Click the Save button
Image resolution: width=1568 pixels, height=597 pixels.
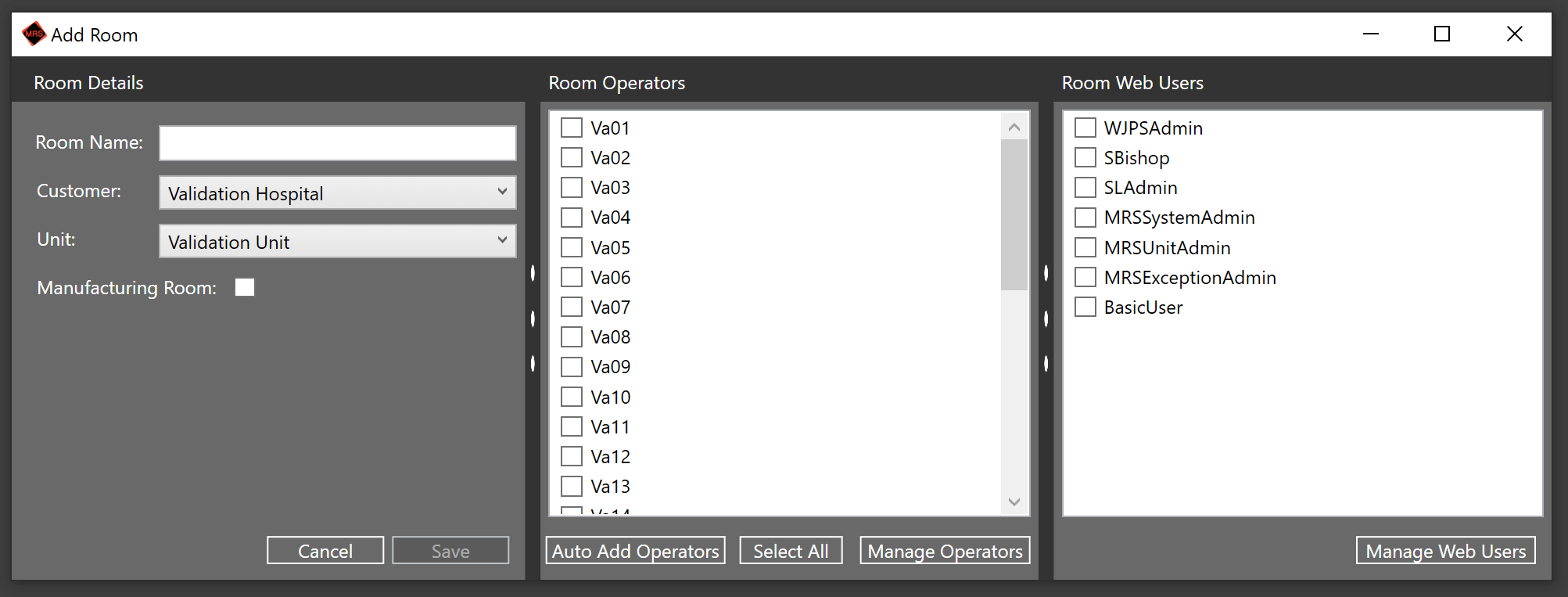pos(450,550)
